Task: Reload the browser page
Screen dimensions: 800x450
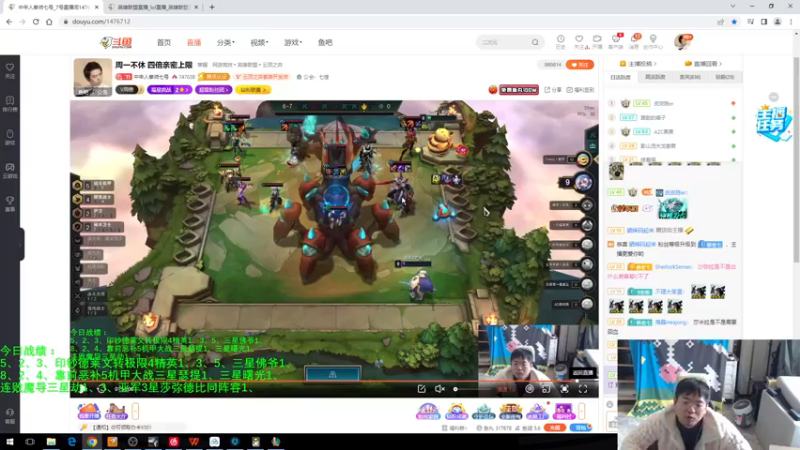Action: [36, 21]
